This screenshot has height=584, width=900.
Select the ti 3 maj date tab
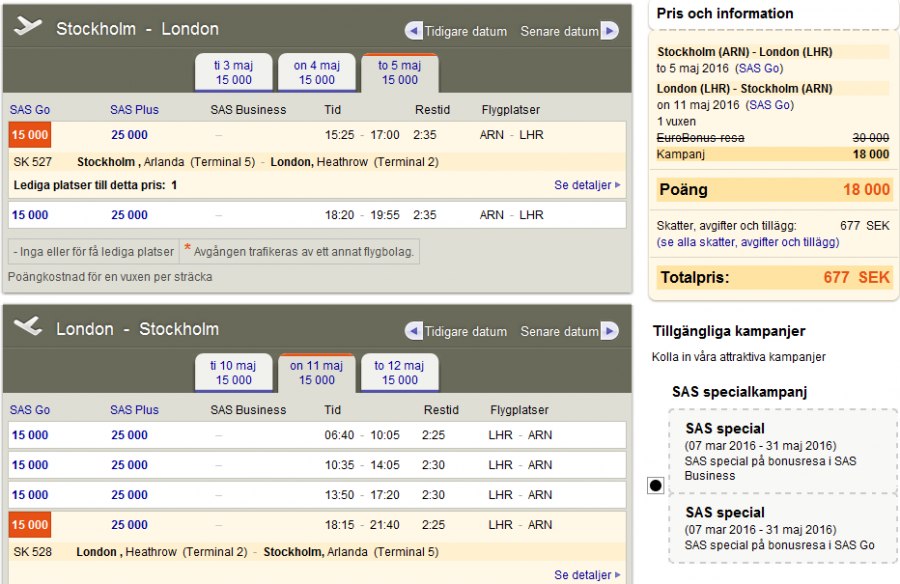[234, 72]
